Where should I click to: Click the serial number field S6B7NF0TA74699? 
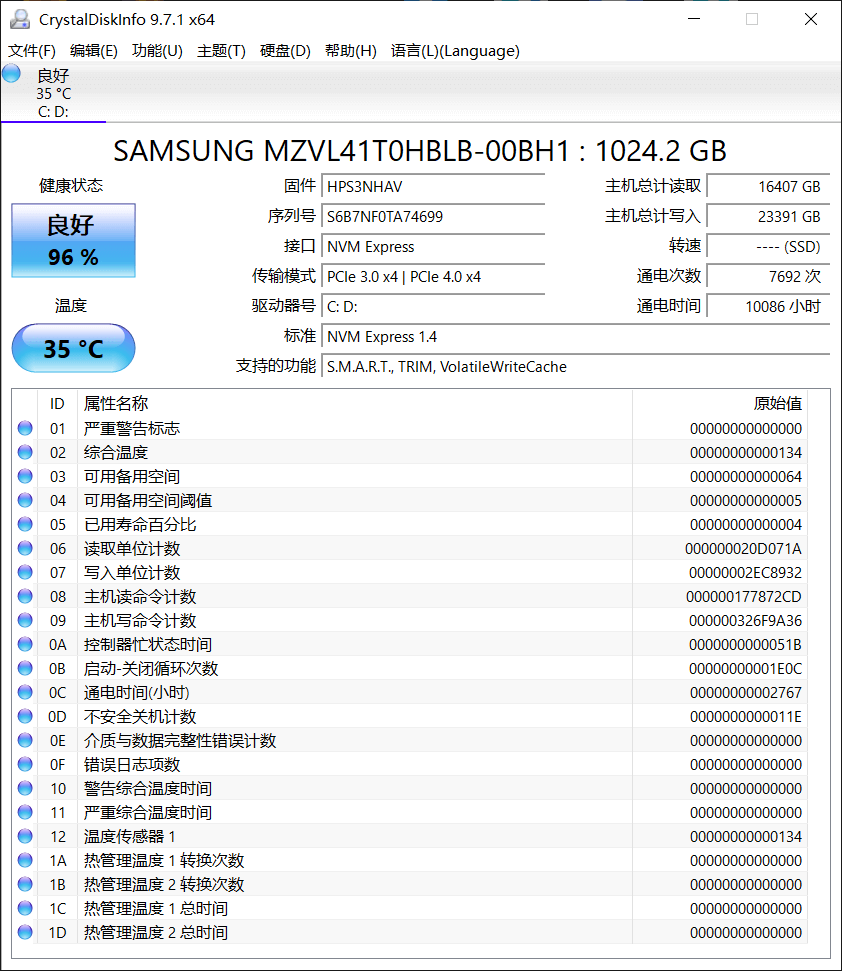pyautogui.click(x=433, y=217)
